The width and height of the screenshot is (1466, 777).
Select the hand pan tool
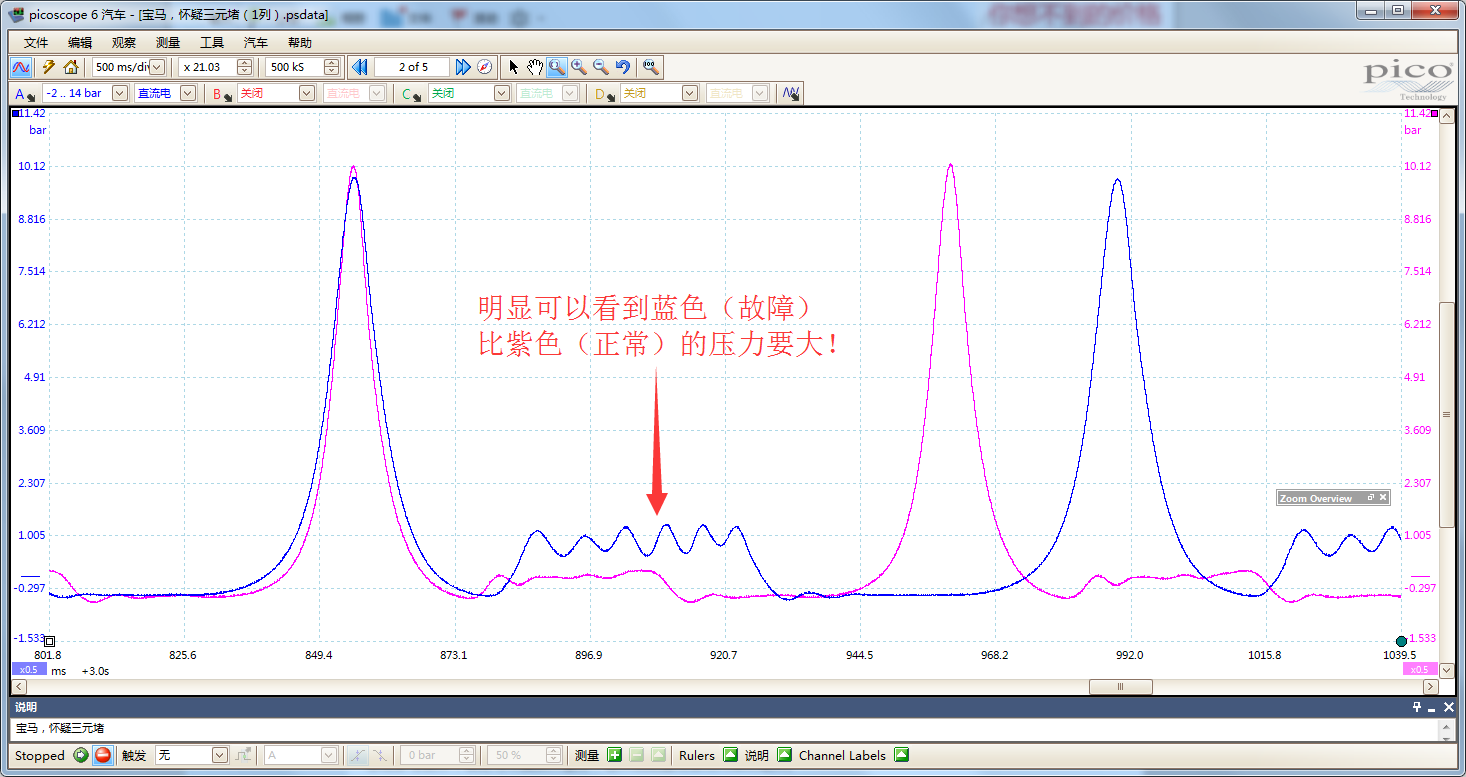click(x=535, y=67)
